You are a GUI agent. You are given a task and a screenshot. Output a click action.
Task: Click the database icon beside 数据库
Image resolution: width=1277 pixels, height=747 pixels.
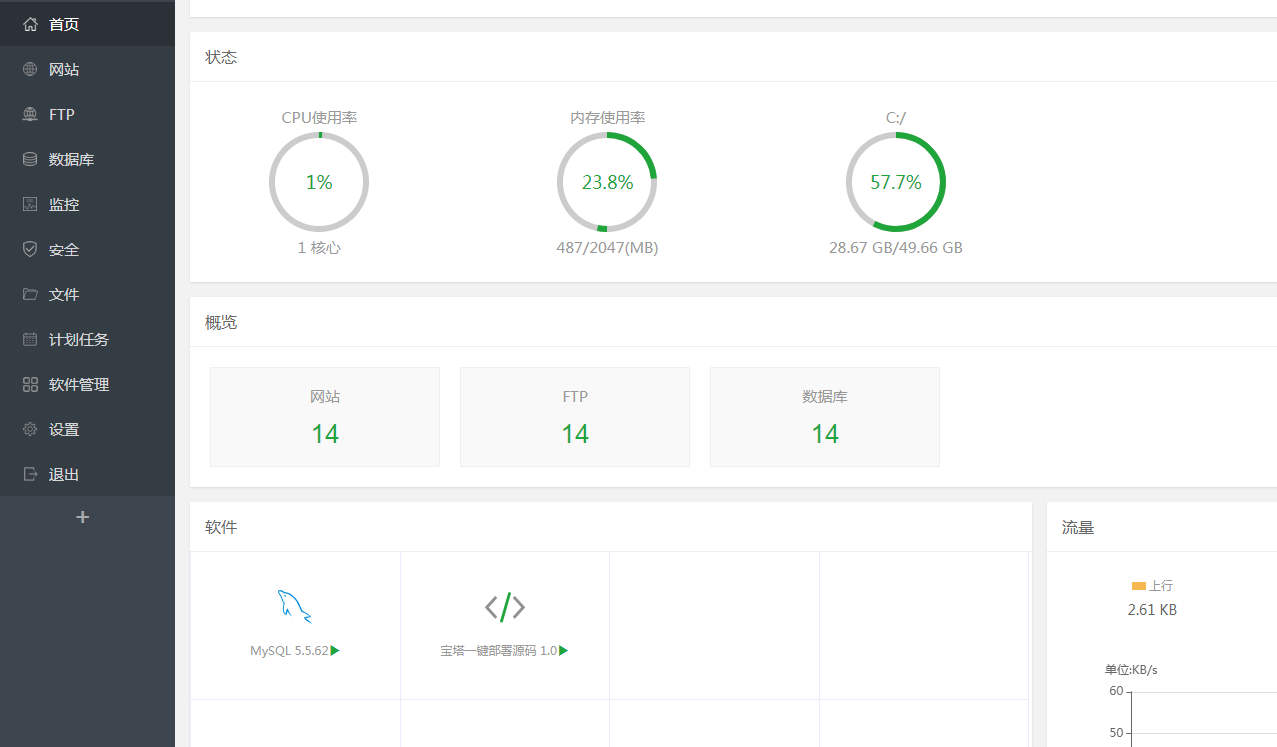point(30,159)
